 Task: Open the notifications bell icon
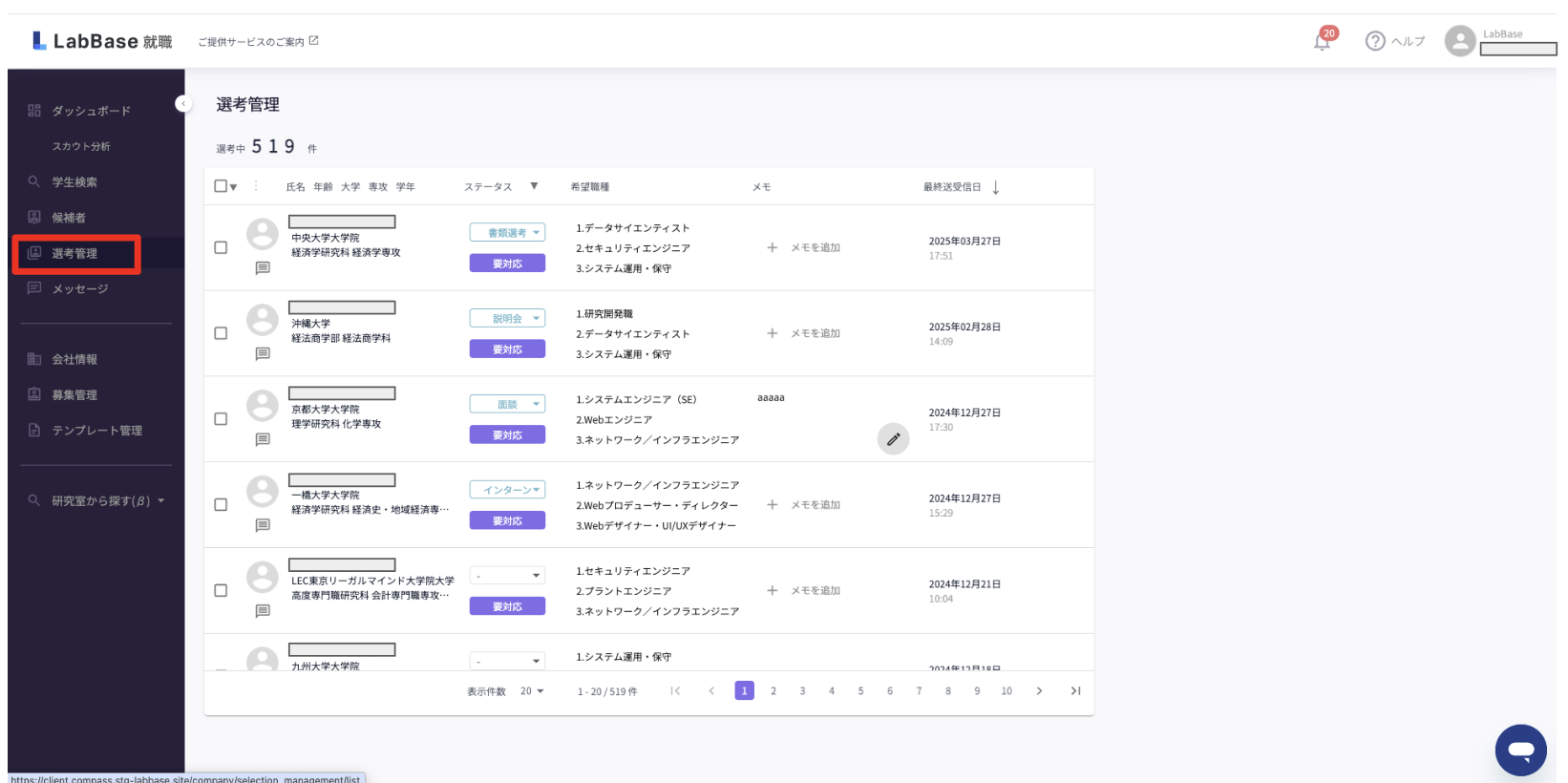(x=1322, y=41)
